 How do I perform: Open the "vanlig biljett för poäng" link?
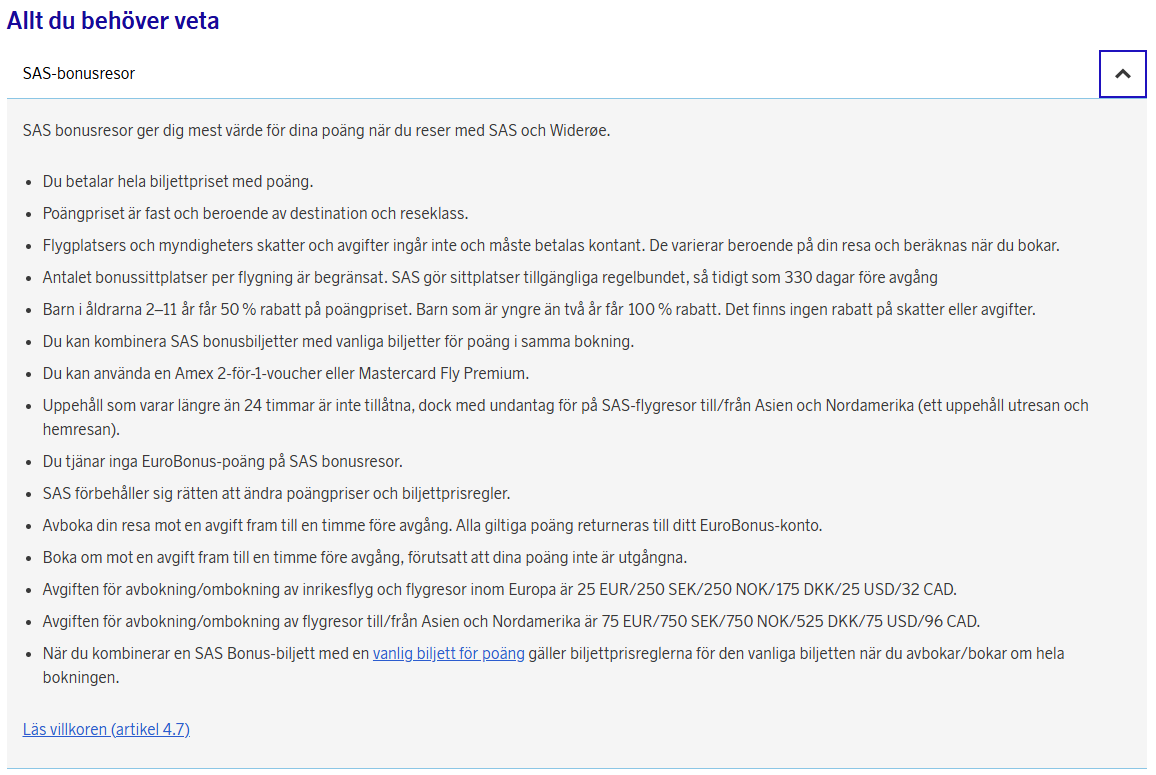448,654
